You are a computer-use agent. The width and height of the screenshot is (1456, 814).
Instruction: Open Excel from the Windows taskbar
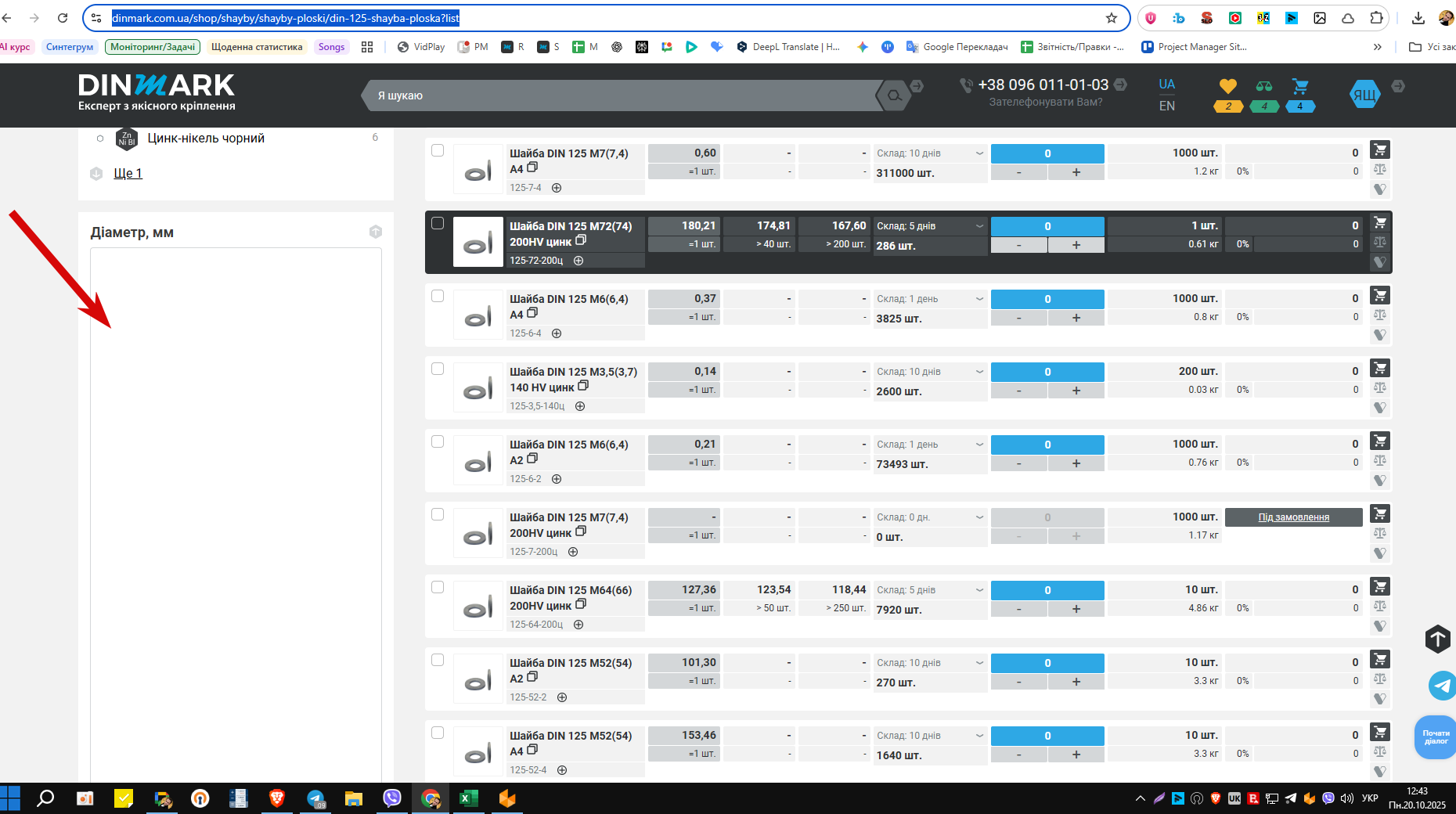468,798
